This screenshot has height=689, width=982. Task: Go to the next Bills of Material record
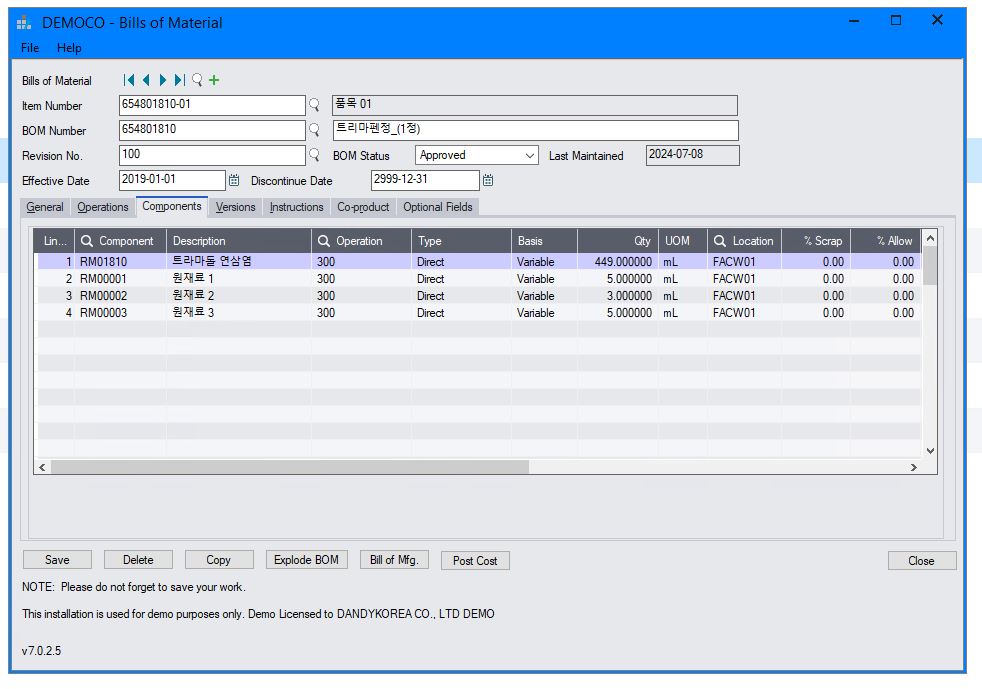pos(163,80)
